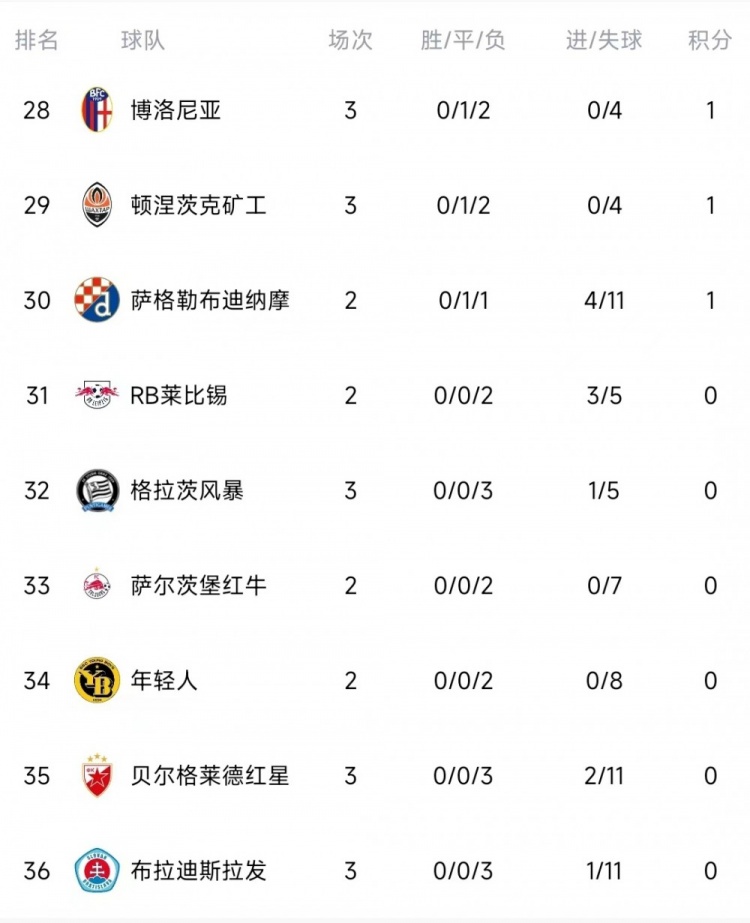The width and height of the screenshot is (750, 923).
Task: Open team name 顿涅茨克矿工
Action: (x=198, y=205)
